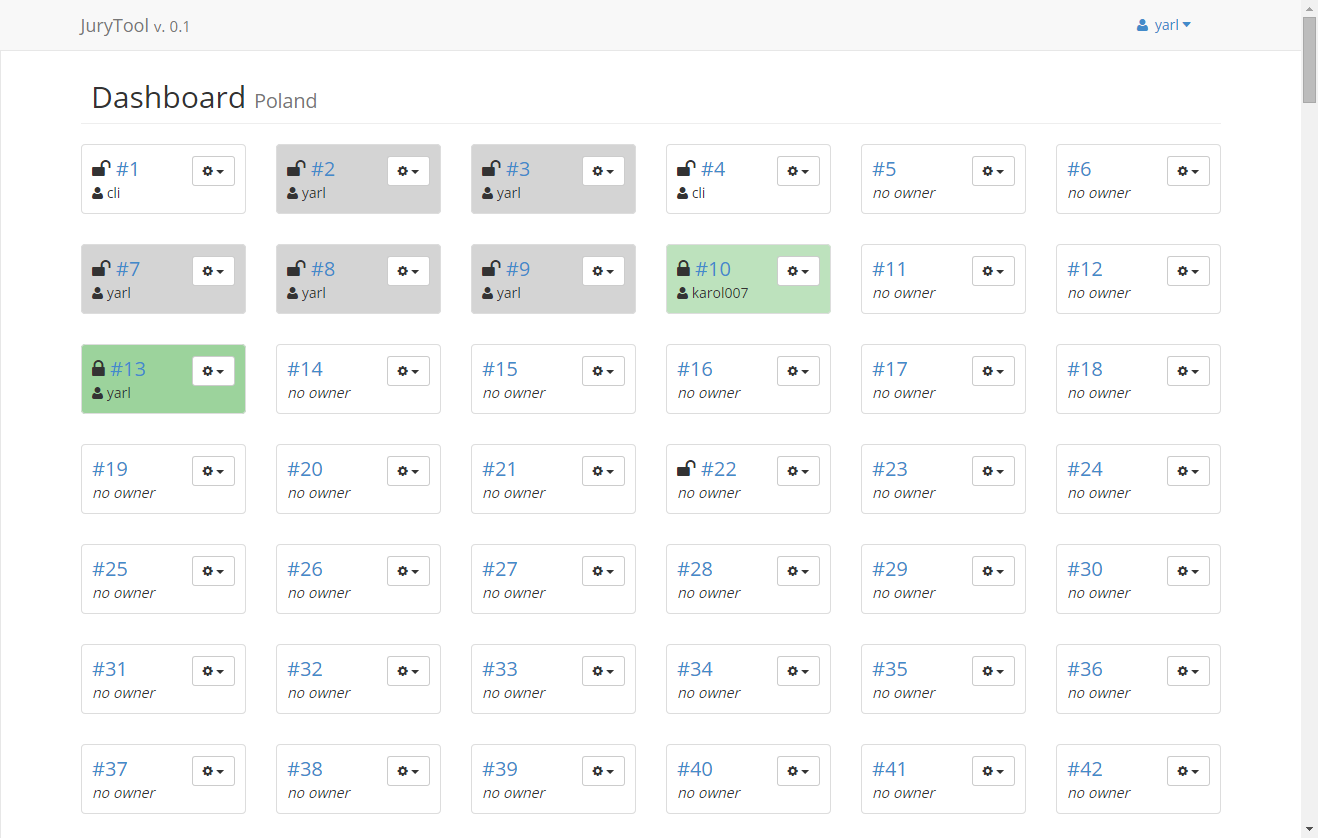This screenshot has width=1318, height=838.
Task: Click the 'Poland' subtitle next to Dashboard
Action: (286, 101)
